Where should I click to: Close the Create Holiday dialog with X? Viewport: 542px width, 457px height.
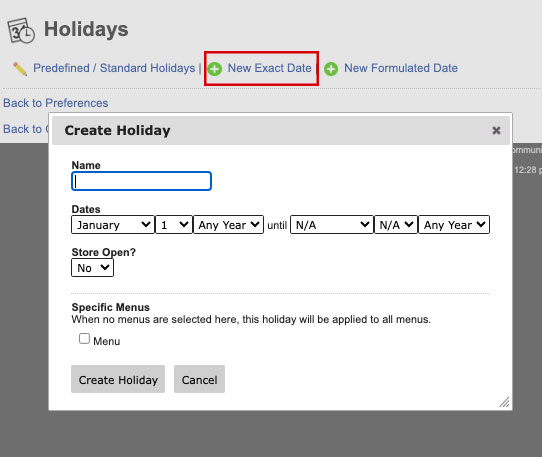496,130
